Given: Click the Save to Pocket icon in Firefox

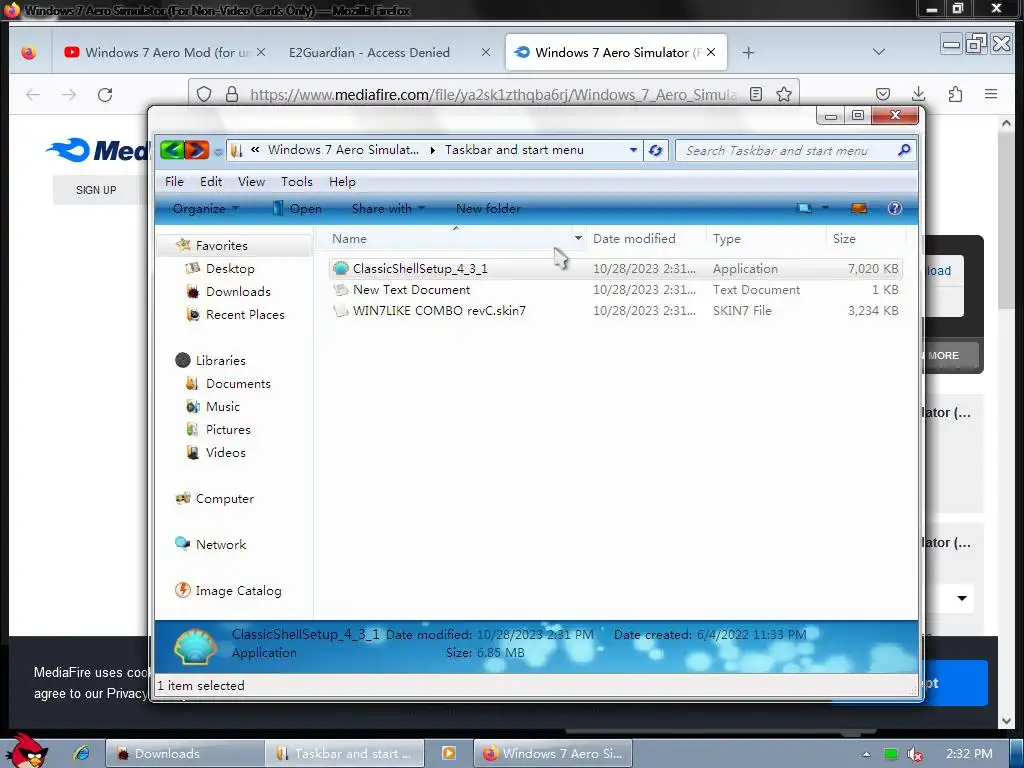Looking at the screenshot, I should 882,94.
